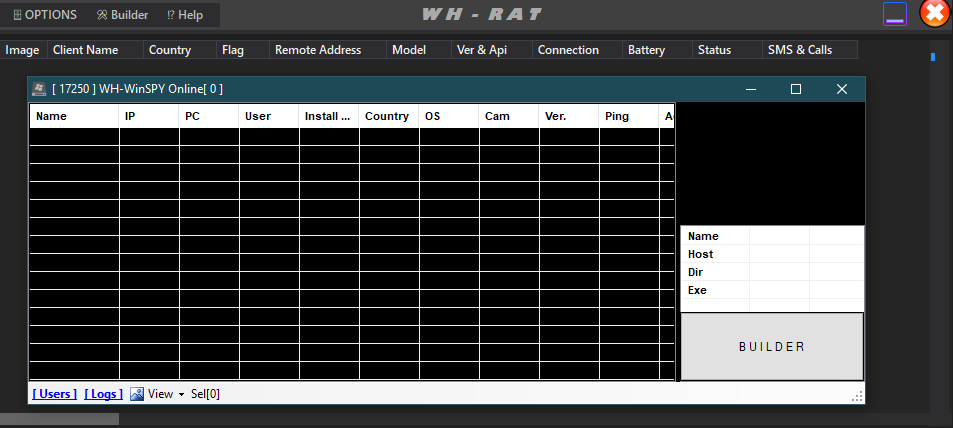The height and width of the screenshot is (428, 953).
Task: Click the picture icon beside View
Action: click(x=137, y=394)
